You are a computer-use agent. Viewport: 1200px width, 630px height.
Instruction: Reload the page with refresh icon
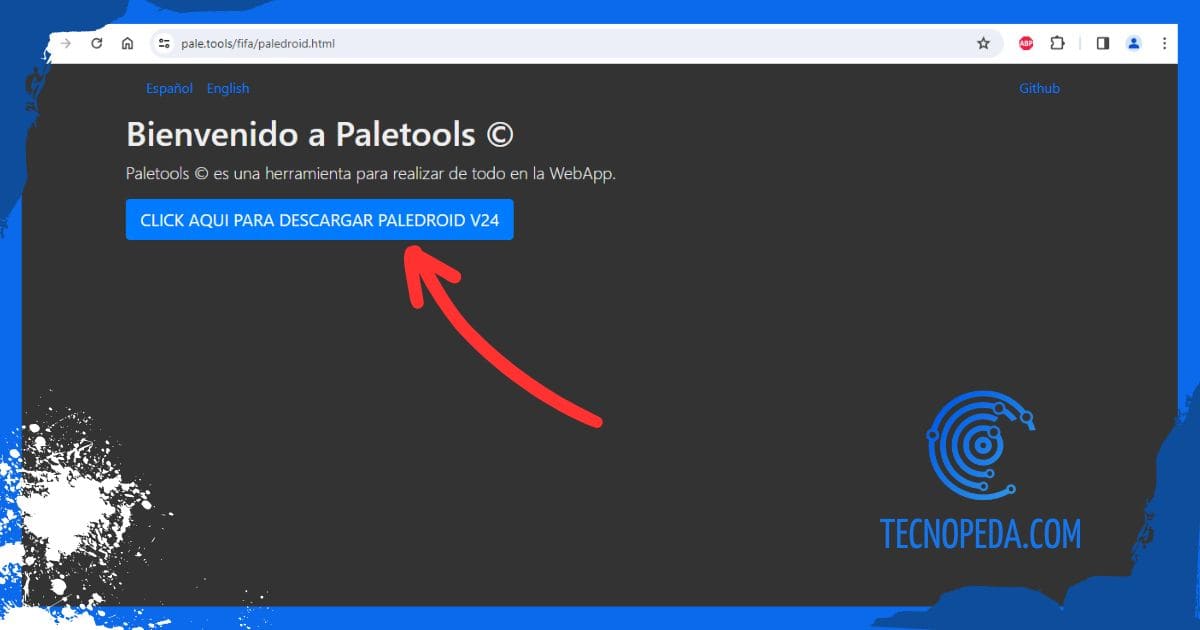click(97, 44)
